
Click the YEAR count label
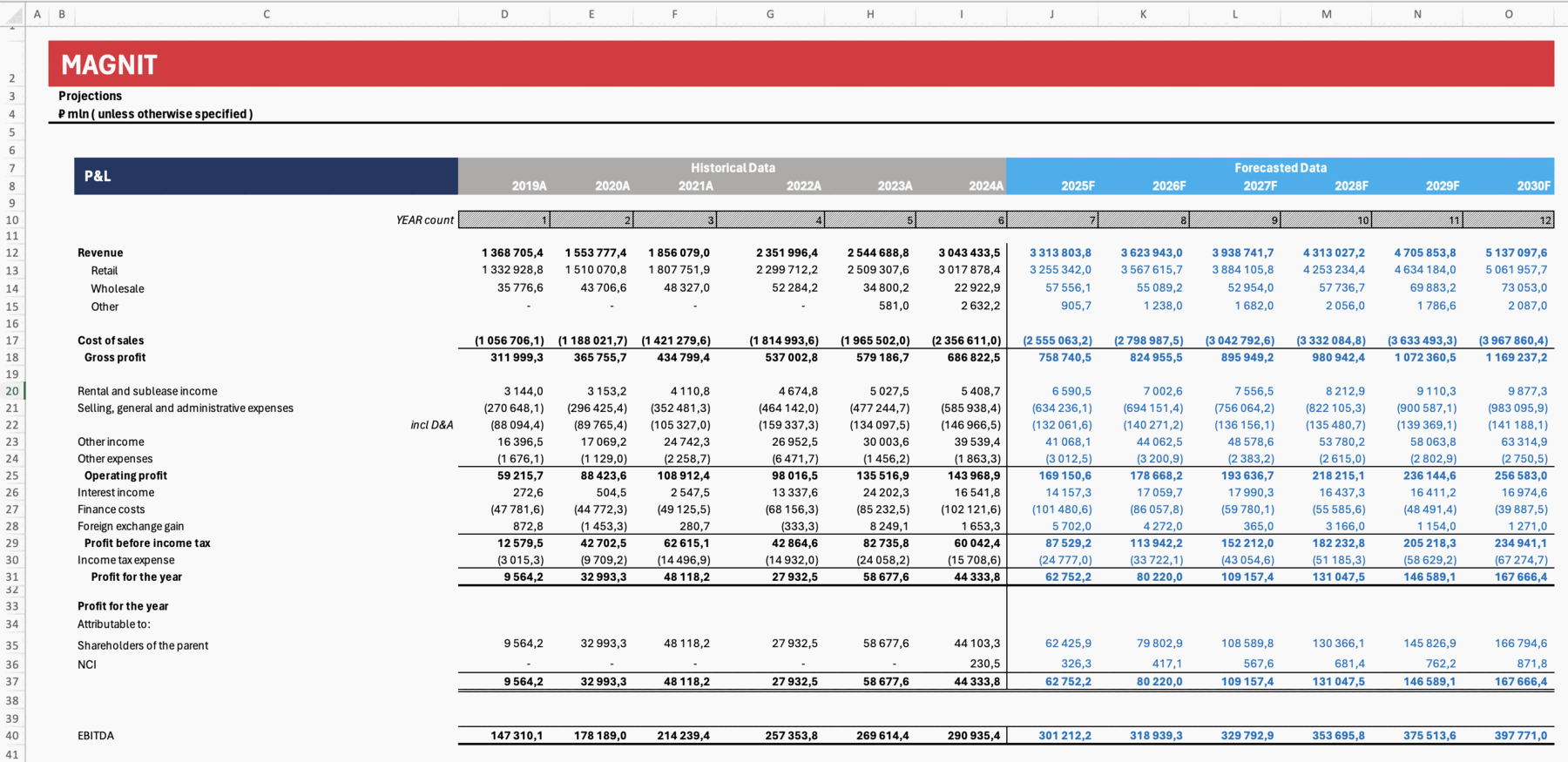(425, 220)
